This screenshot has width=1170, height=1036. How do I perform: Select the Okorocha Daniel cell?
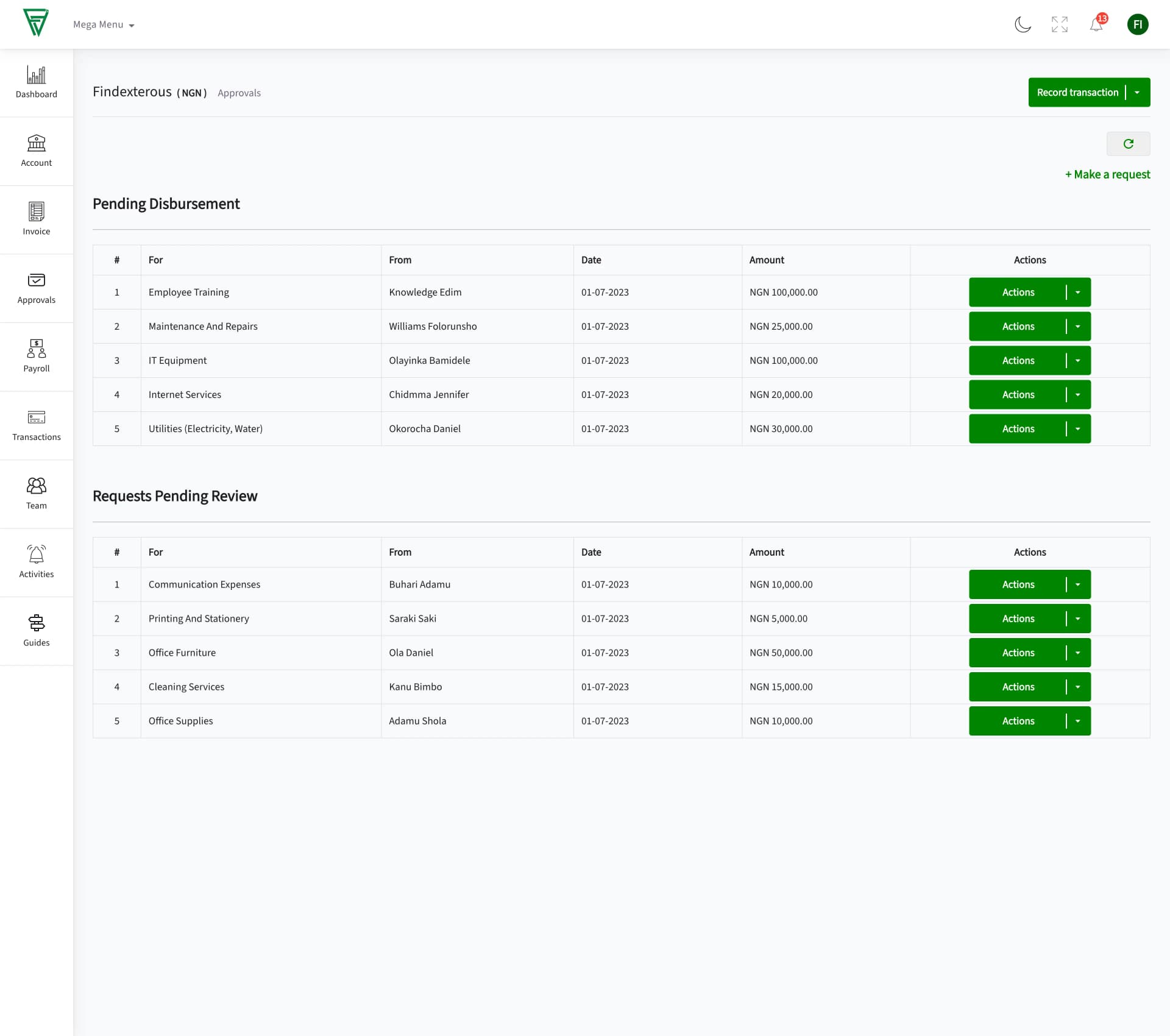pyautogui.click(x=477, y=428)
